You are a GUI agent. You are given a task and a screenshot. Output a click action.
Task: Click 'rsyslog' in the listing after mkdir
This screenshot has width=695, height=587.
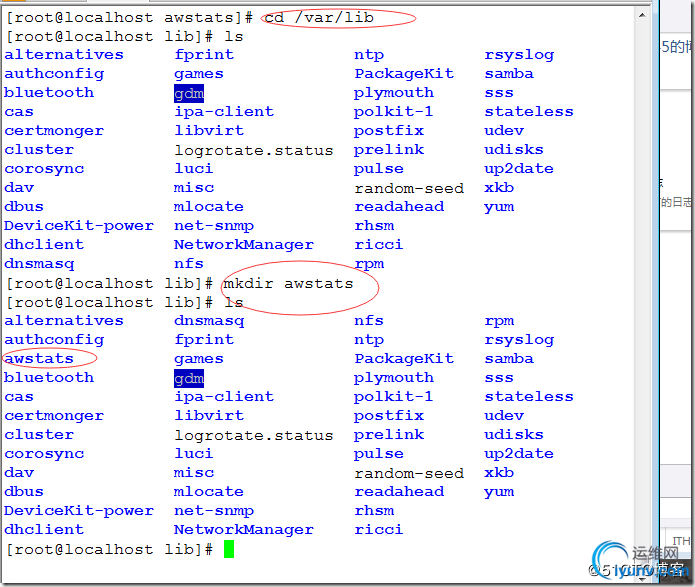pos(519,340)
